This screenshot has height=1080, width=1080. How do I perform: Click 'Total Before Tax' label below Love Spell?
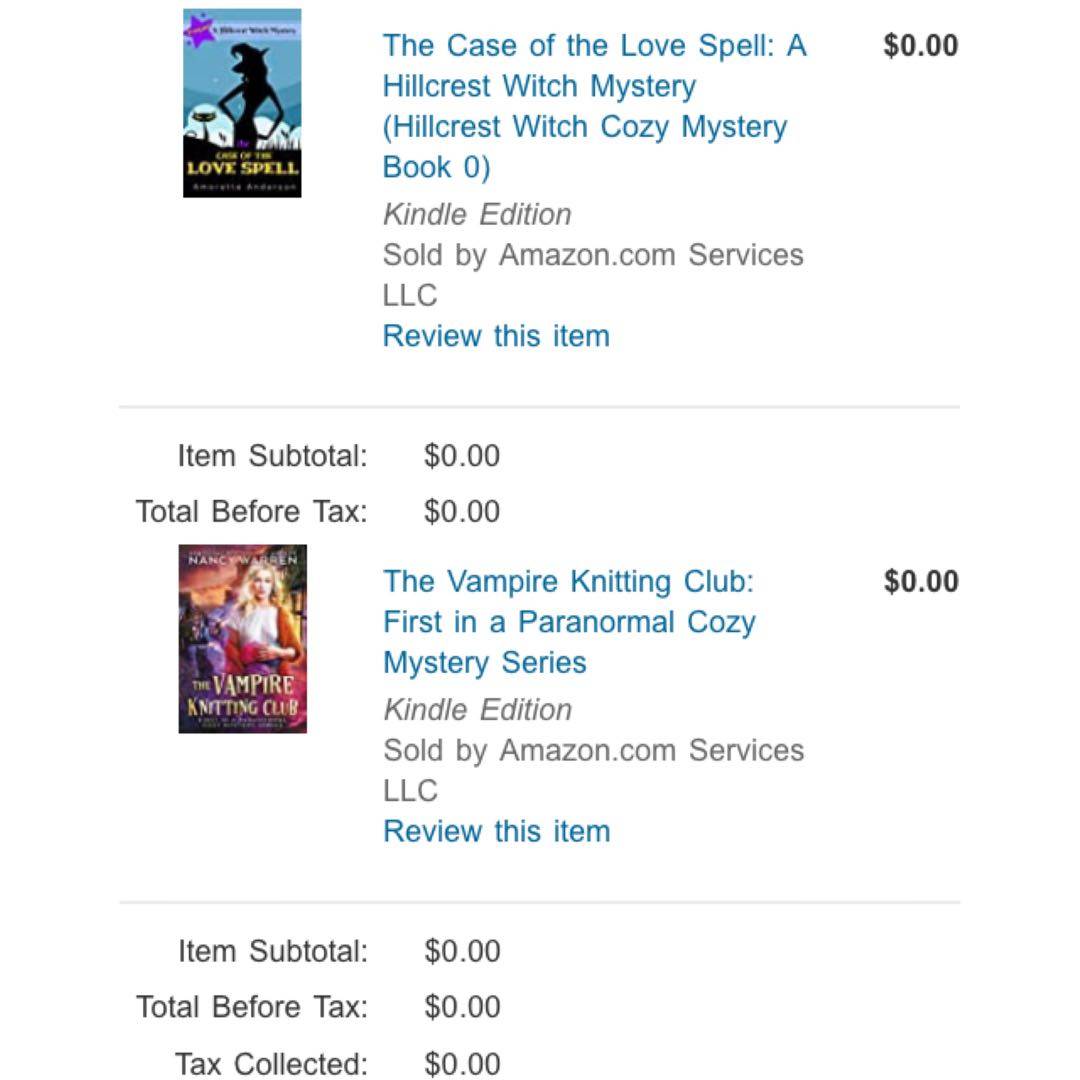[251, 512]
